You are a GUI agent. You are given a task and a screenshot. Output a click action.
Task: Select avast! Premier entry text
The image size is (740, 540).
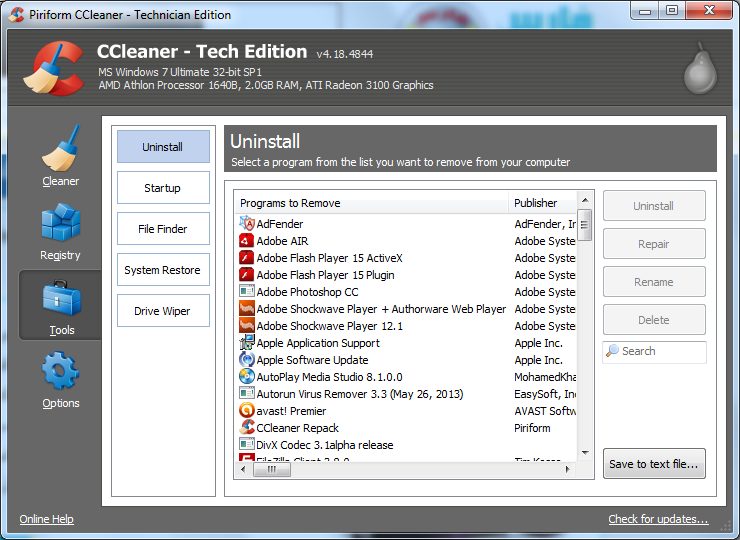[x=291, y=411]
